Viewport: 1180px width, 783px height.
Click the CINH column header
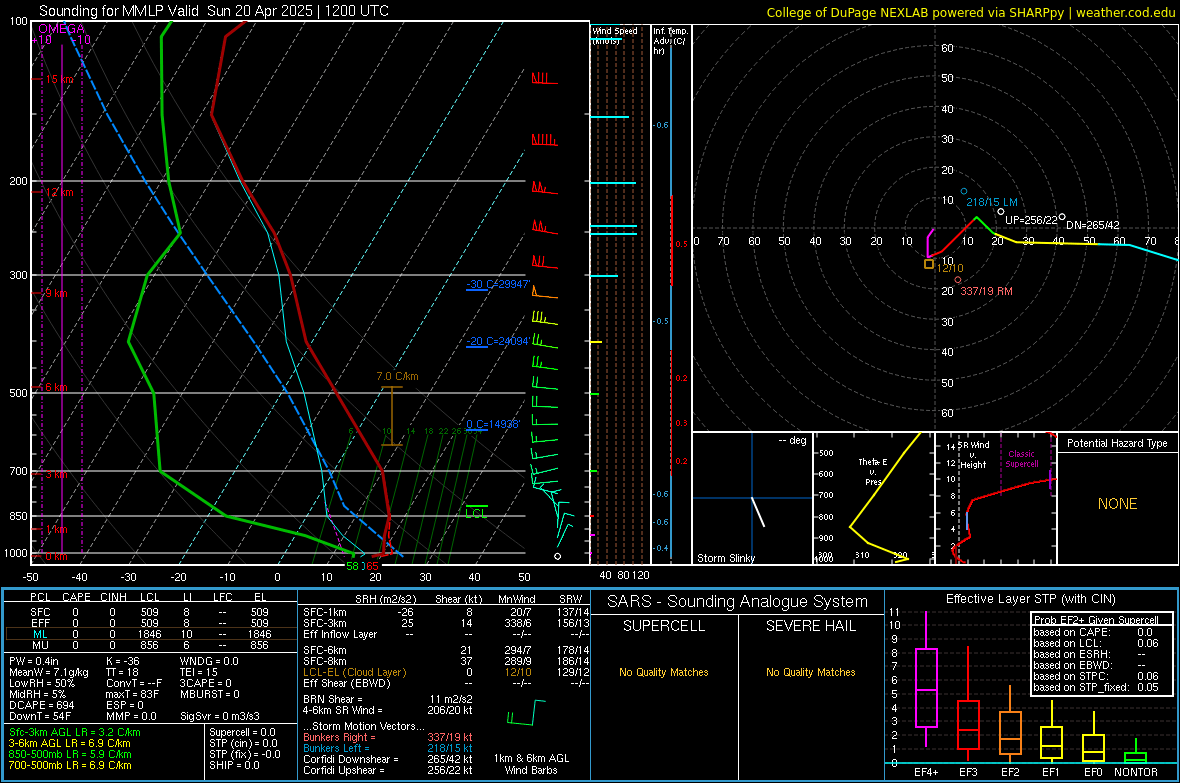114,597
